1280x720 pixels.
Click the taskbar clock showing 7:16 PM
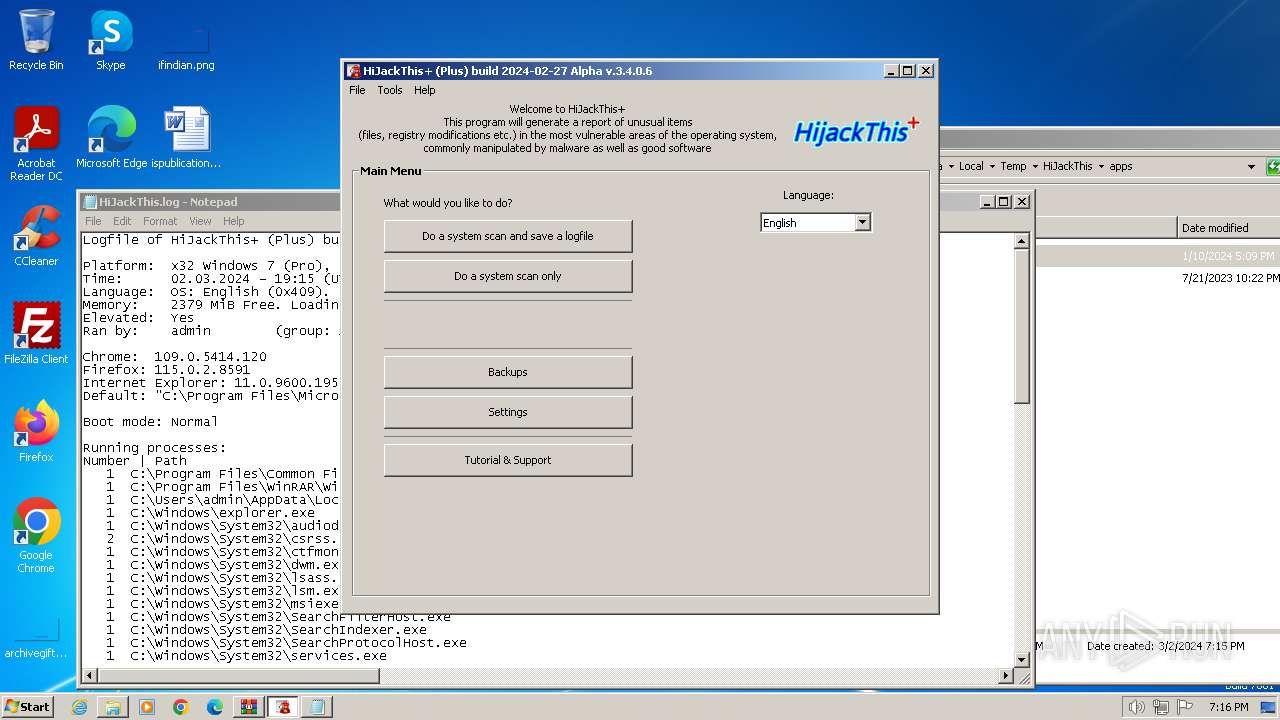[x=1229, y=707]
